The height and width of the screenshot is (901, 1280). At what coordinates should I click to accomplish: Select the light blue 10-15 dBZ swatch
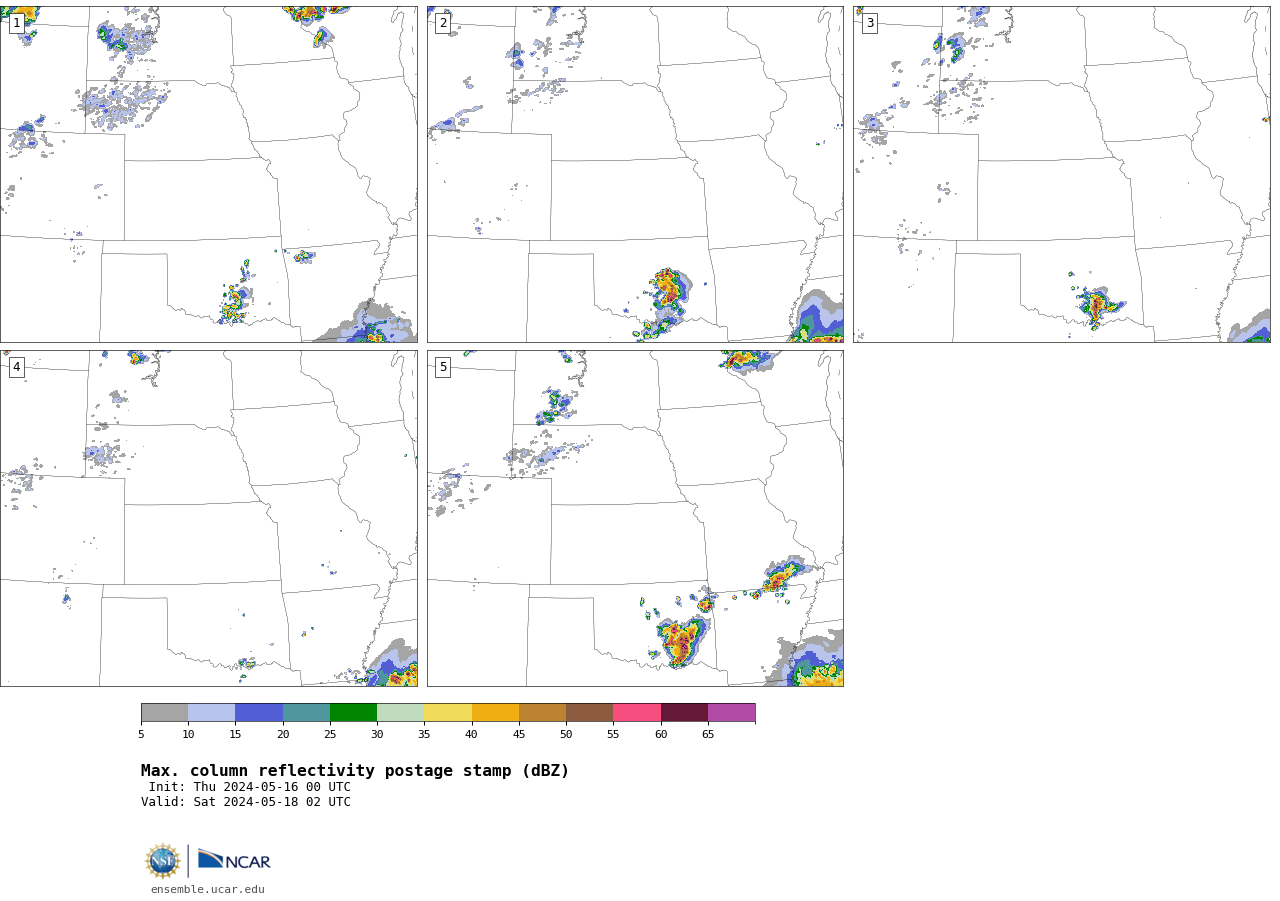click(x=212, y=713)
